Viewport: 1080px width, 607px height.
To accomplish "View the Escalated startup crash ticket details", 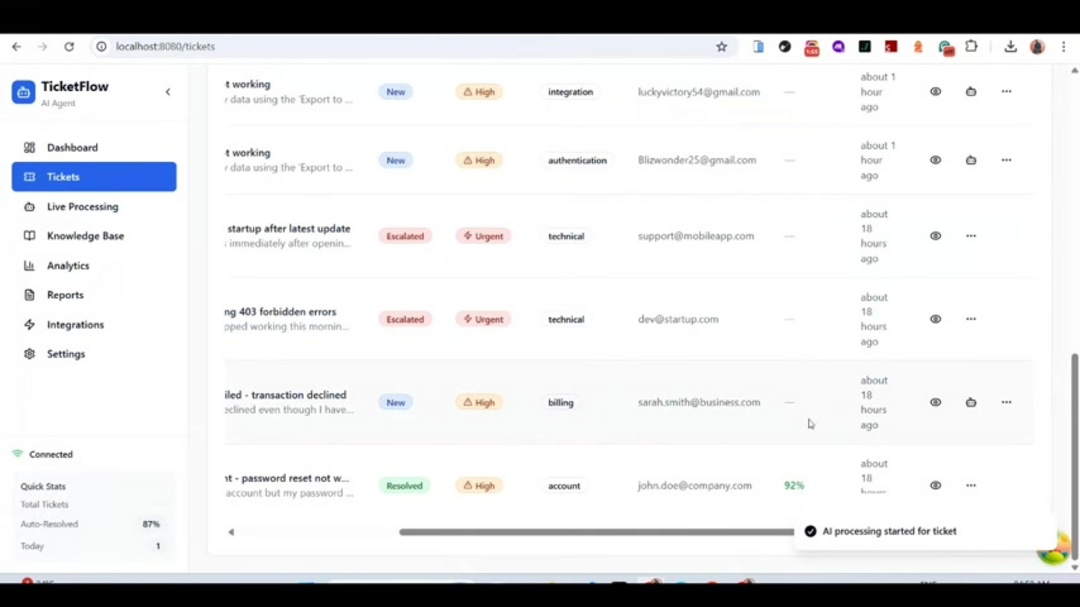I will click(935, 235).
